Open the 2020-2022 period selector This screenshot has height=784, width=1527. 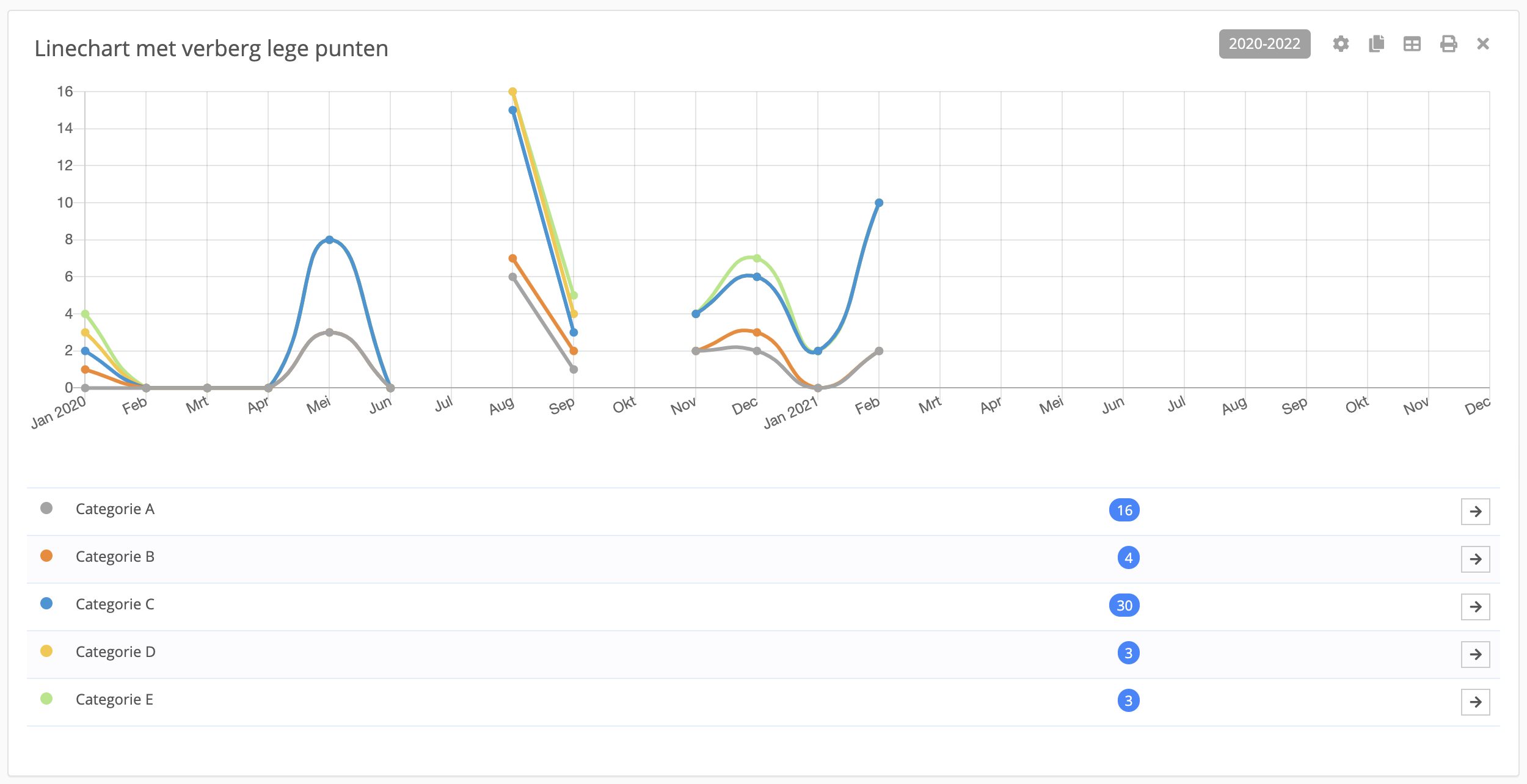1264,44
